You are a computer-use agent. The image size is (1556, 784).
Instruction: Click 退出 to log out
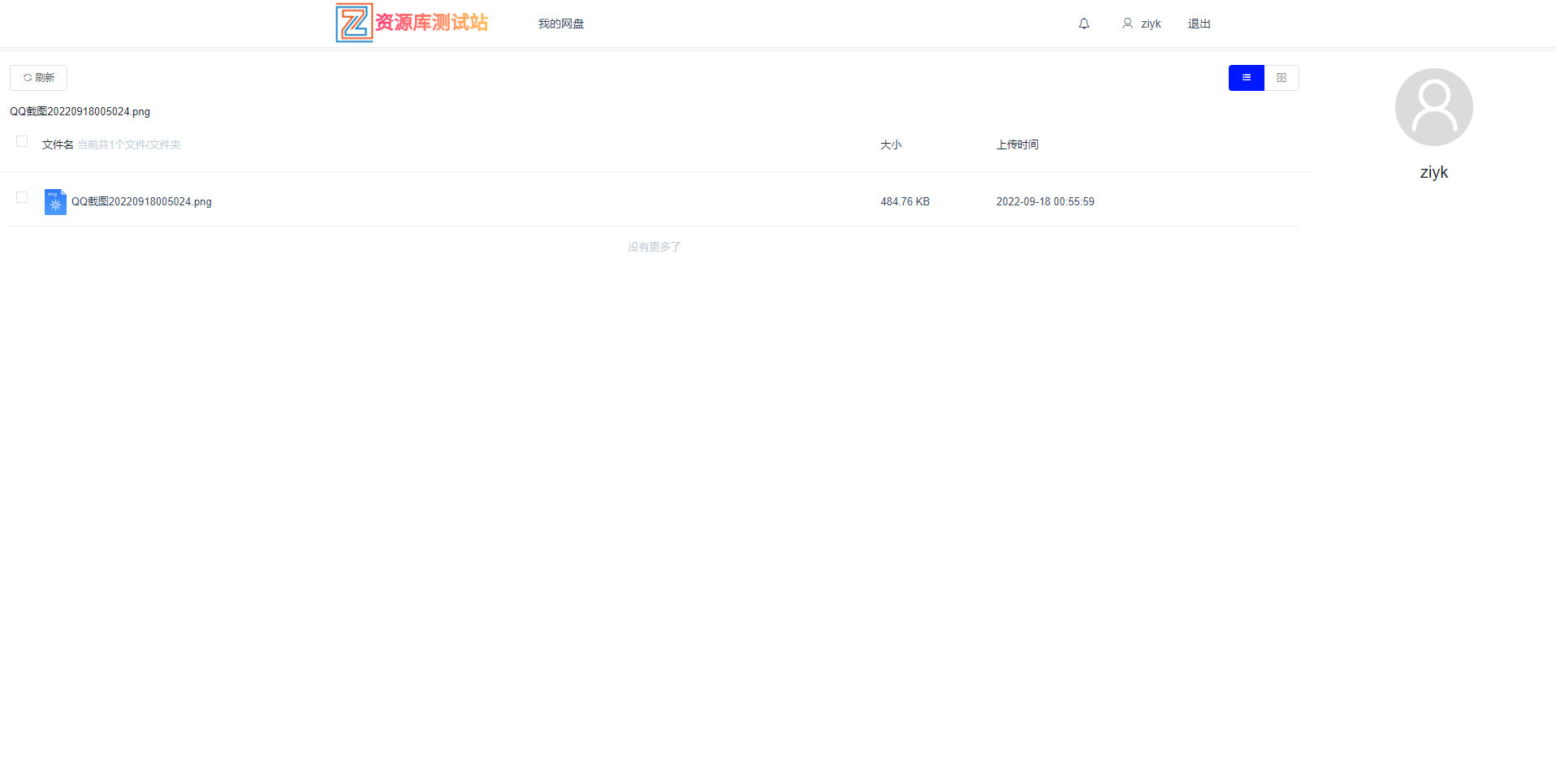click(1199, 24)
